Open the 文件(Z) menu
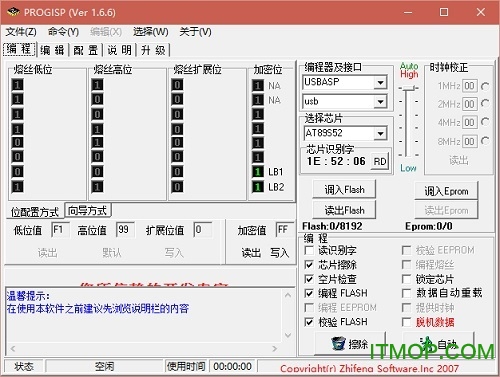This screenshot has width=500, height=377. (21, 32)
